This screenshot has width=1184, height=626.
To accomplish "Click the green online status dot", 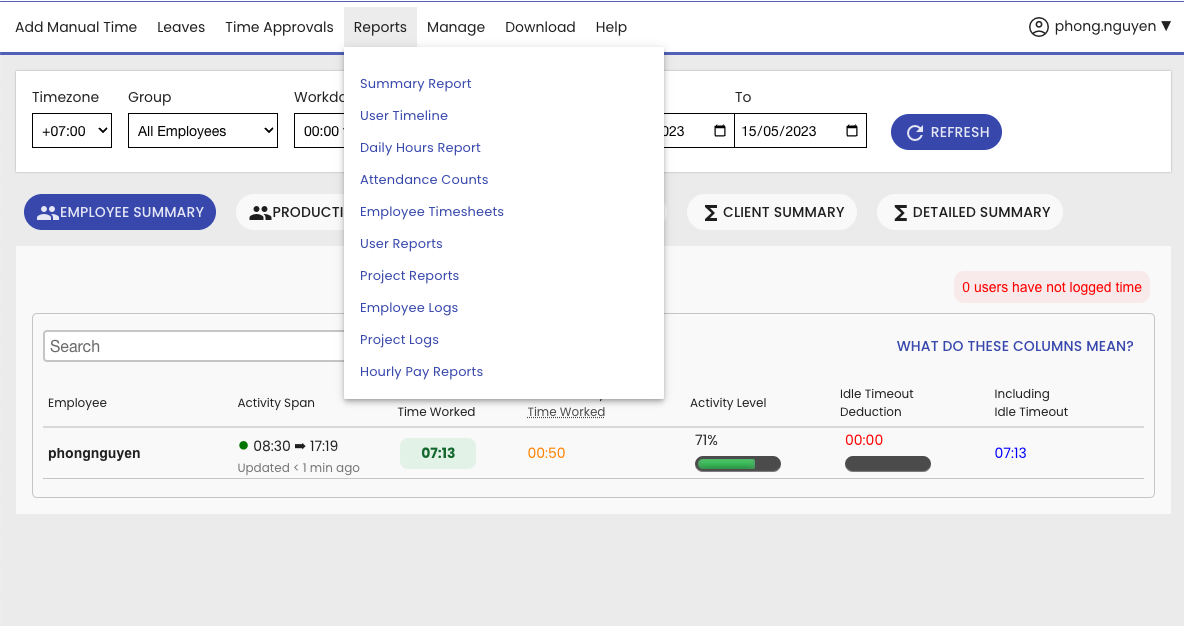I will tap(243, 445).
